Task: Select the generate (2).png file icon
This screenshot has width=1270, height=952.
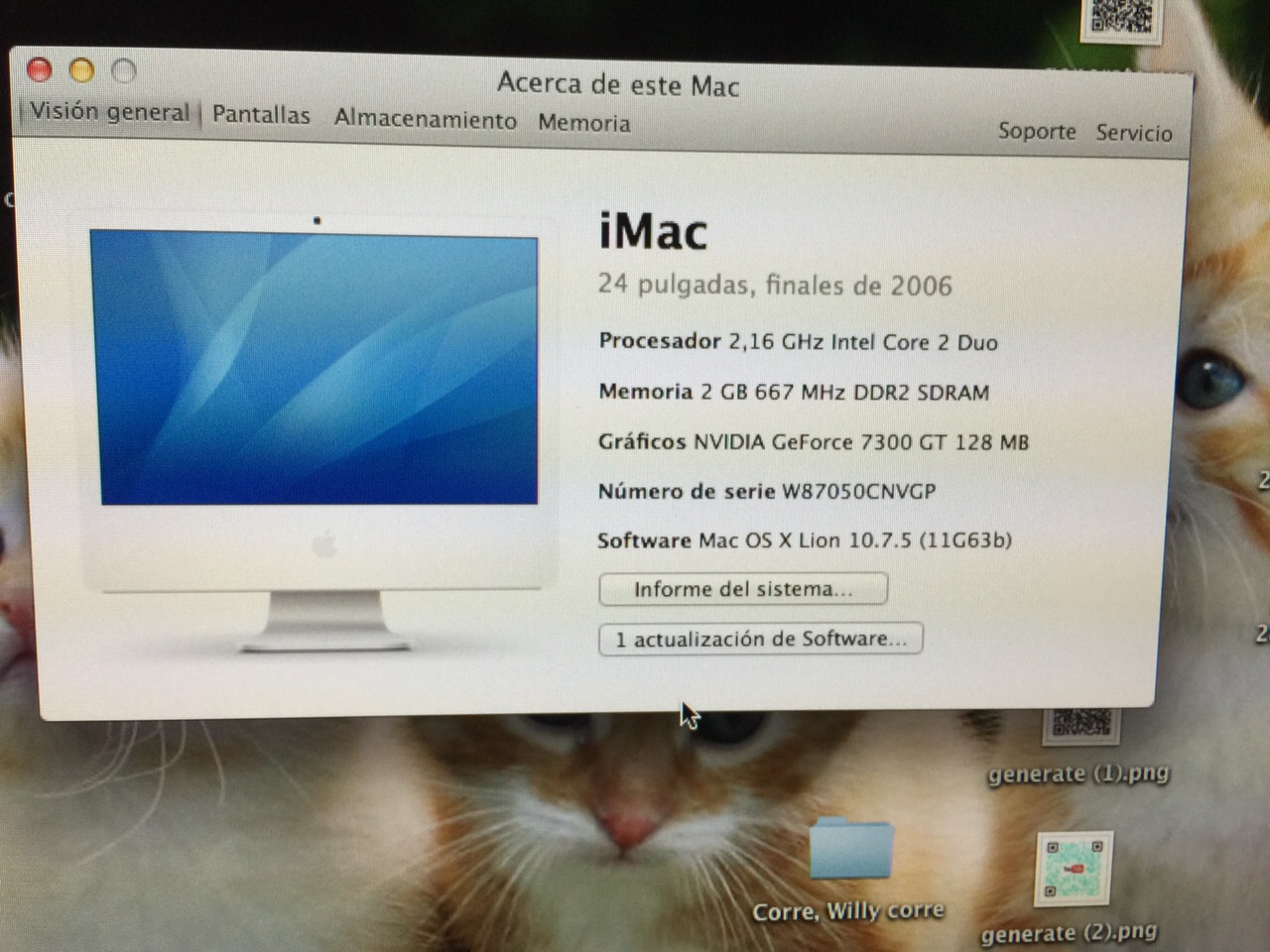Action: pyautogui.click(x=1074, y=870)
